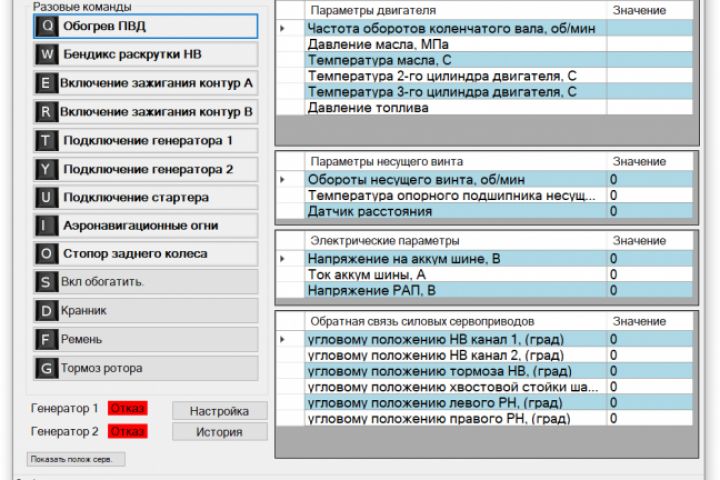
Task: Toggle the Аэронавигационные огни command
Action: pos(146,226)
